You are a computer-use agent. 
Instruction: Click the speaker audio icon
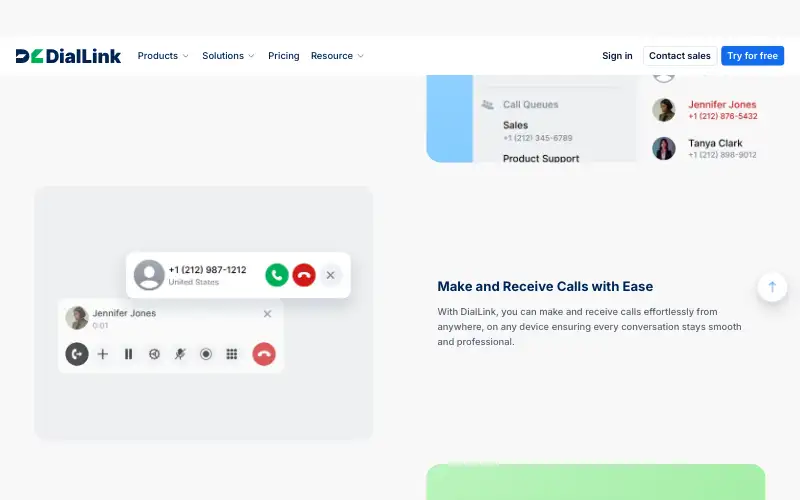pos(154,354)
